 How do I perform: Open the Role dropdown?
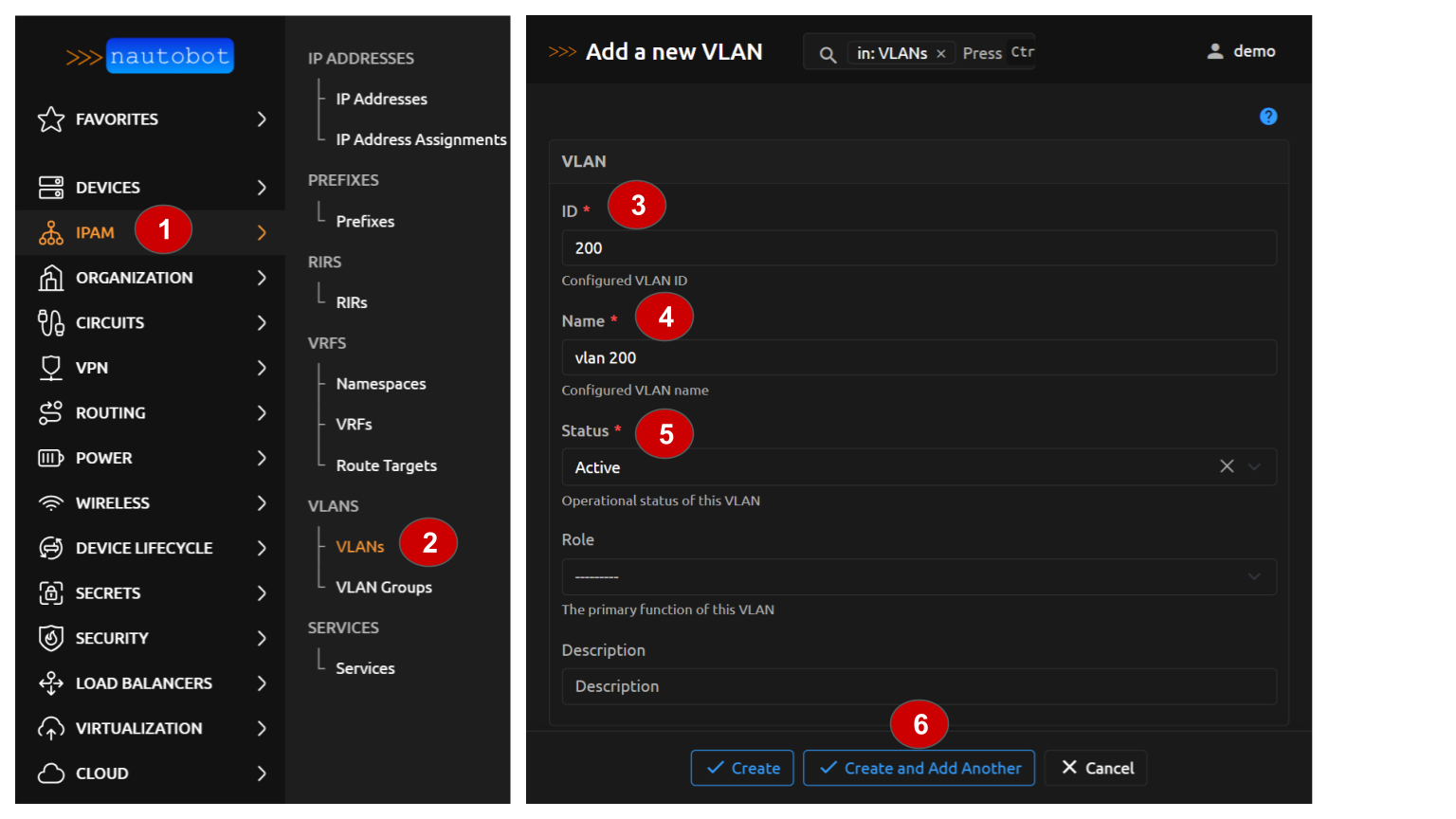tap(918, 576)
